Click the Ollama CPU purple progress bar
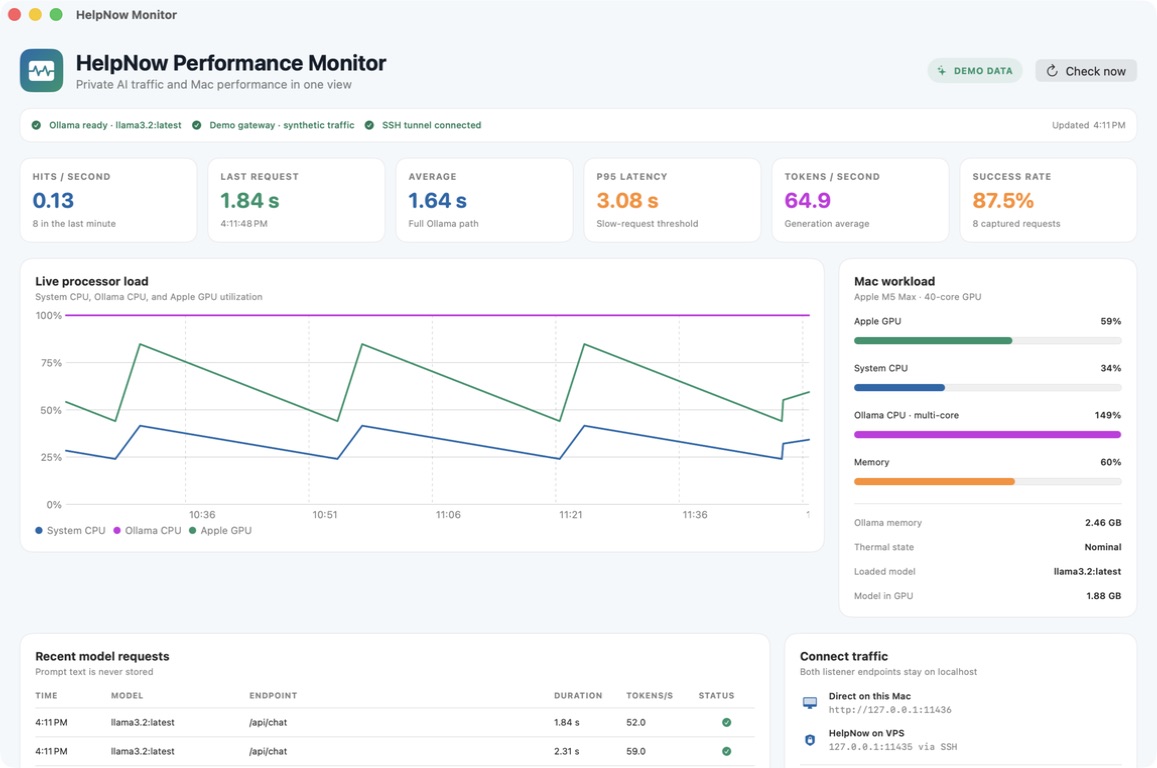The height and width of the screenshot is (768, 1157). [x=987, y=435]
